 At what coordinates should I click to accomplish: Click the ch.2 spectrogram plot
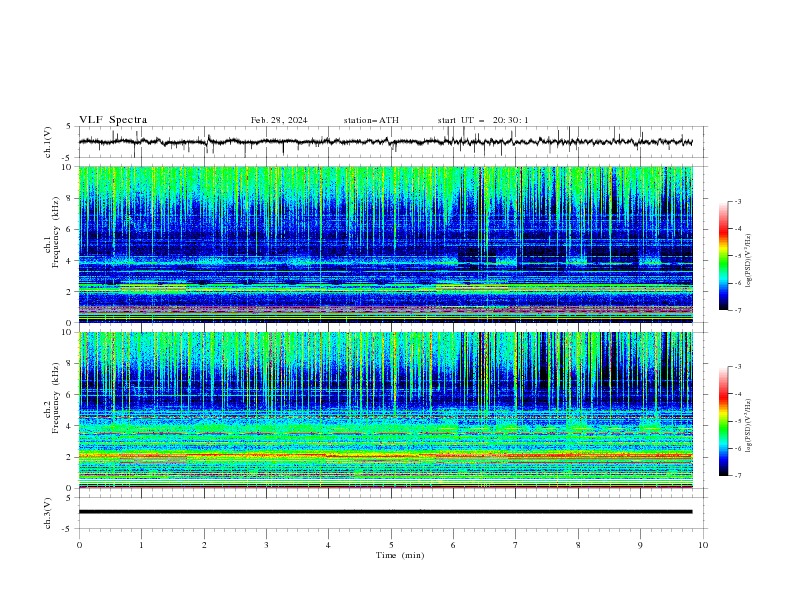[386, 410]
